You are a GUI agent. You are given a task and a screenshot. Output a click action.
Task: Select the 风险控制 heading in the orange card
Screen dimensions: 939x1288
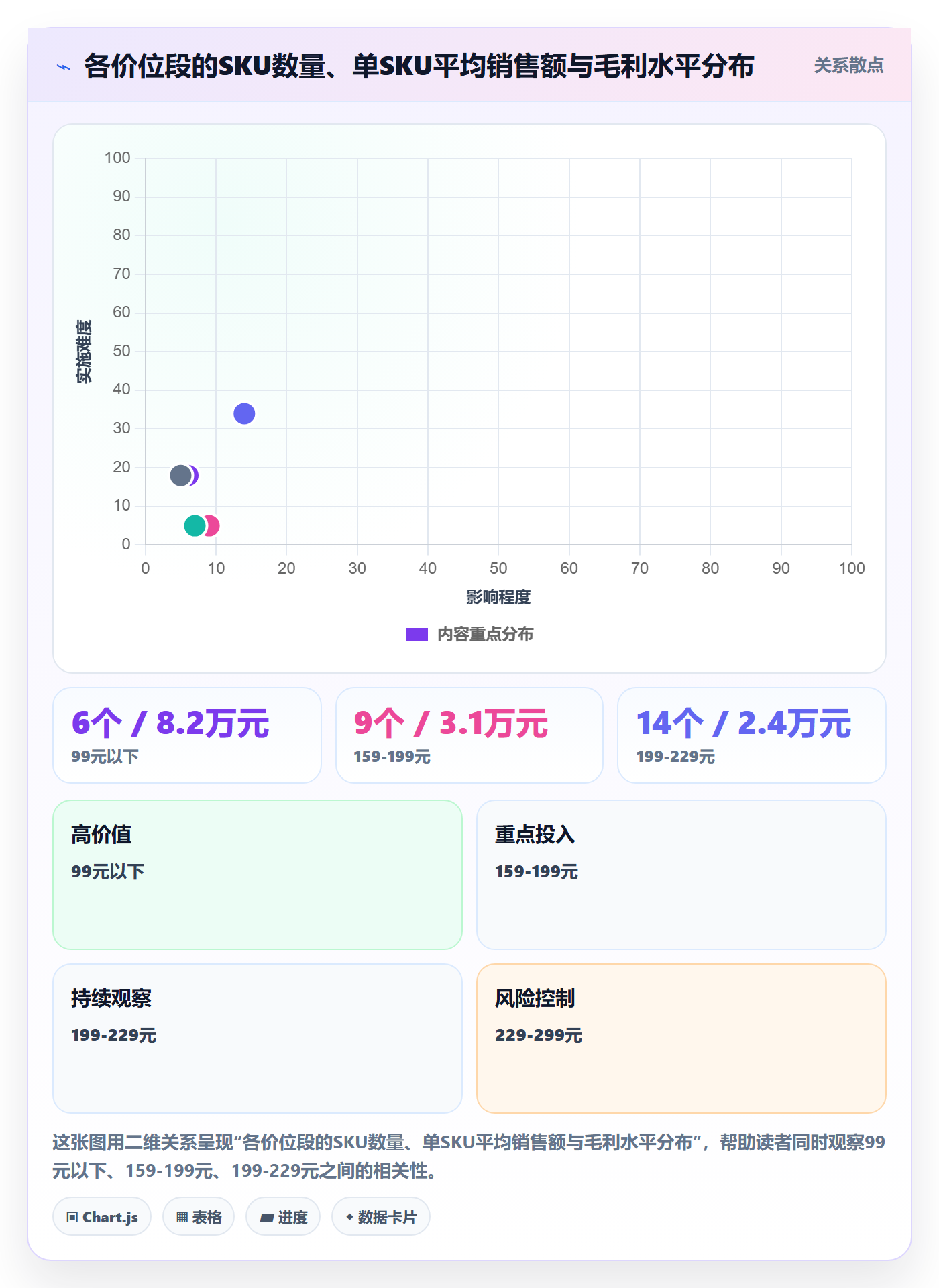535,998
